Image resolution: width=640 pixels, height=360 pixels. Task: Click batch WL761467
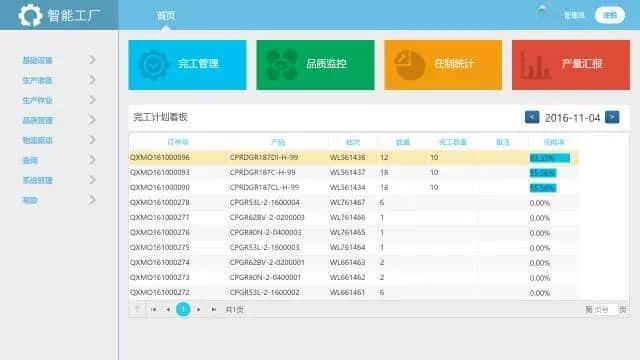click(x=347, y=202)
